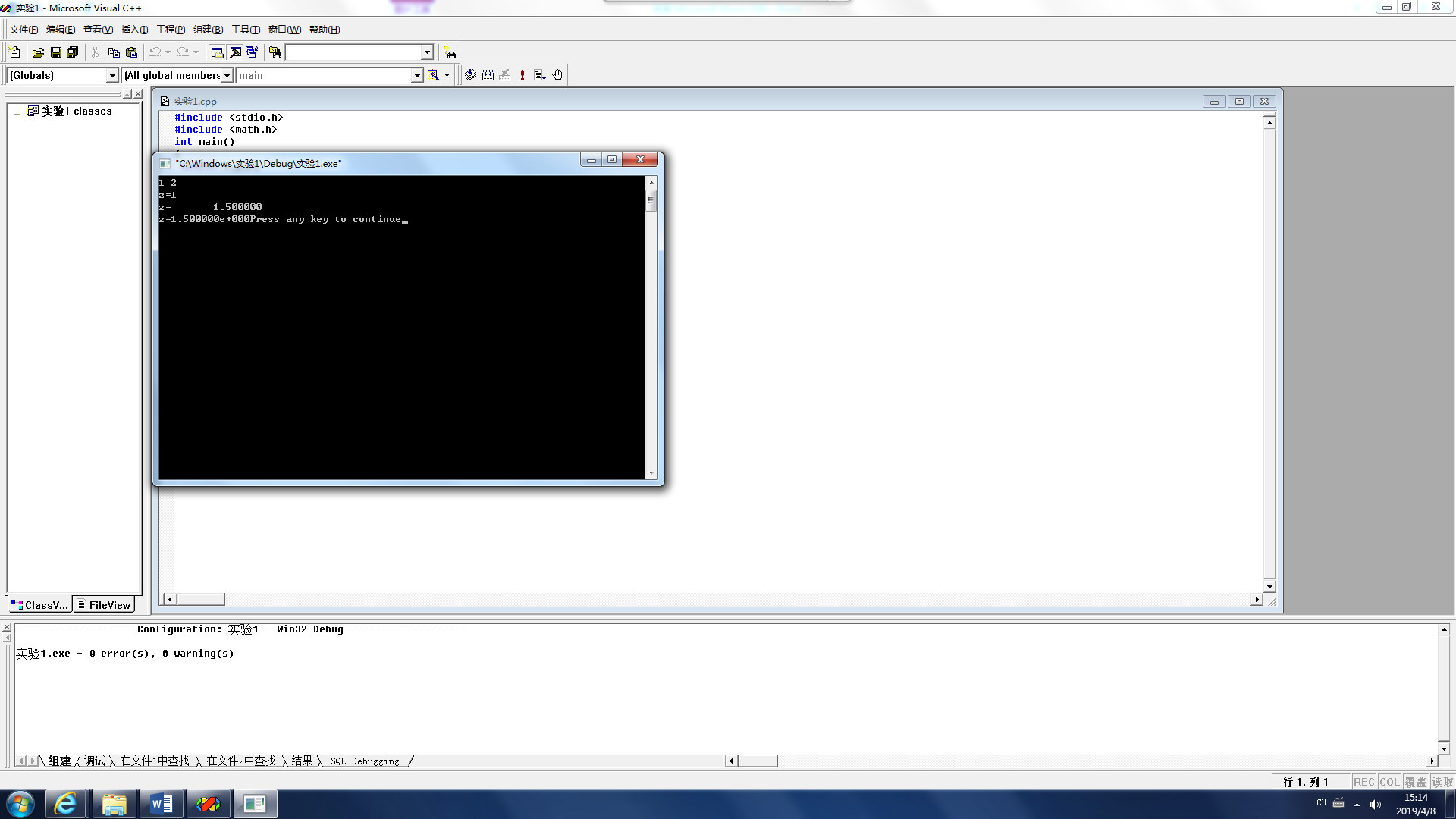This screenshot has width=1456, height=819.
Task: Select the 调试 output tab
Action: 95,761
